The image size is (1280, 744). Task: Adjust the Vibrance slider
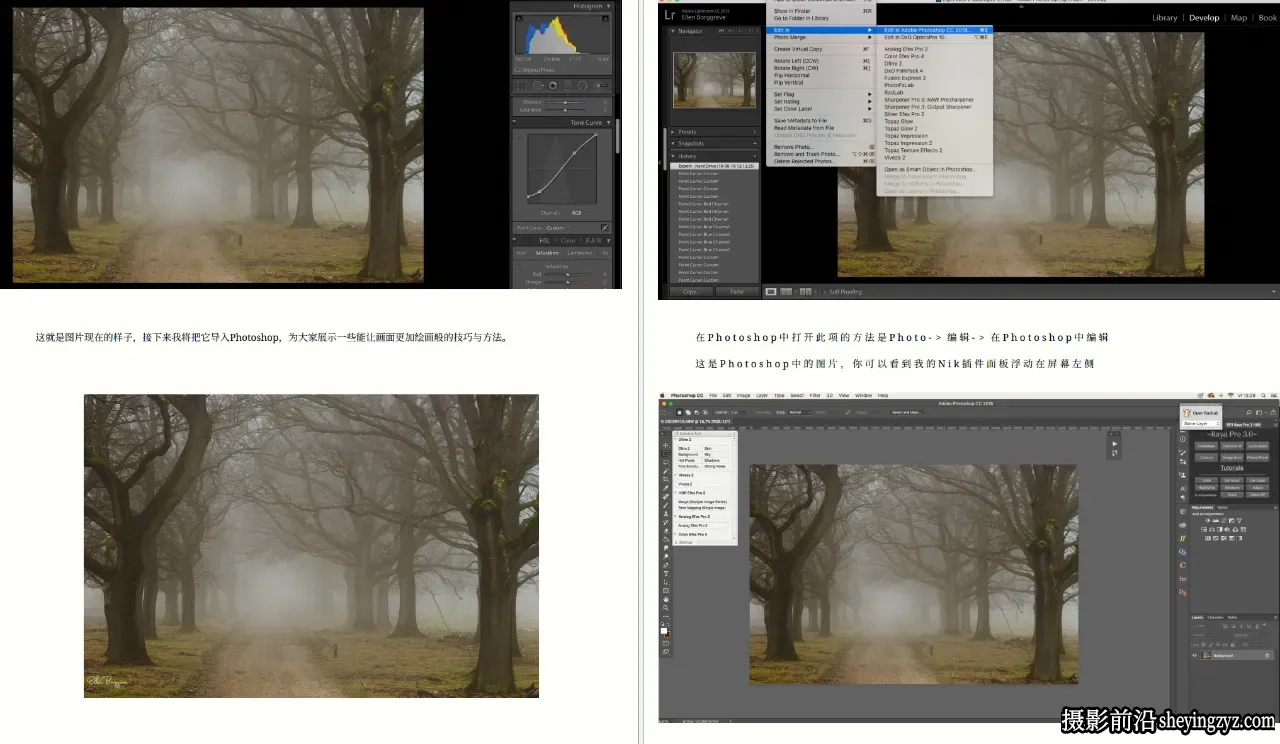pos(565,102)
